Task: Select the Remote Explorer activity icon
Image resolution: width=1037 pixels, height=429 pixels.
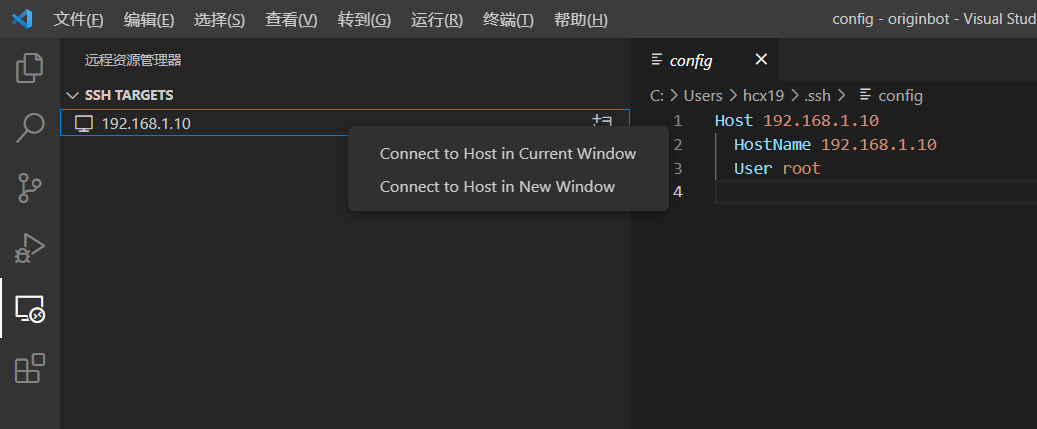Action: click(x=30, y=309)
